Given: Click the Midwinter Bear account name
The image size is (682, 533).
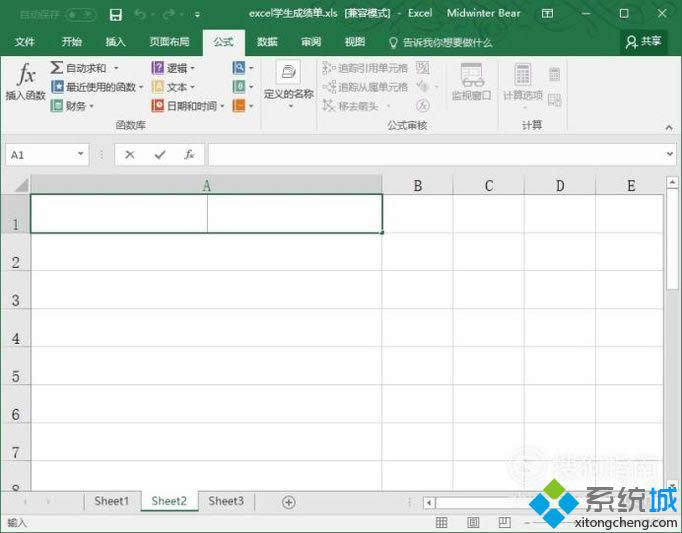Looking at the screenshot, I should (484, 13).
